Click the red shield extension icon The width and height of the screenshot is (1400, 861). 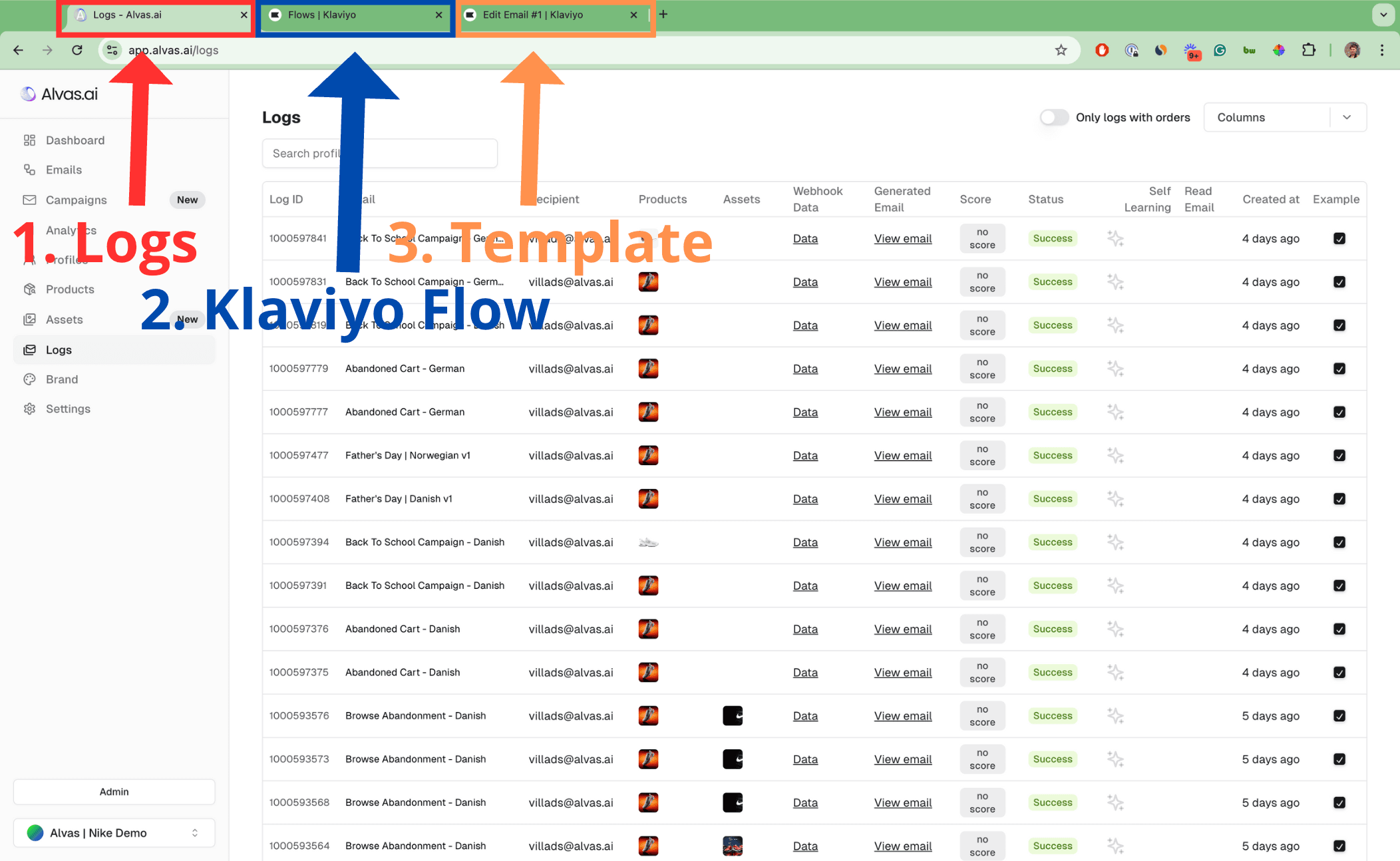(x=1102, y=50)
